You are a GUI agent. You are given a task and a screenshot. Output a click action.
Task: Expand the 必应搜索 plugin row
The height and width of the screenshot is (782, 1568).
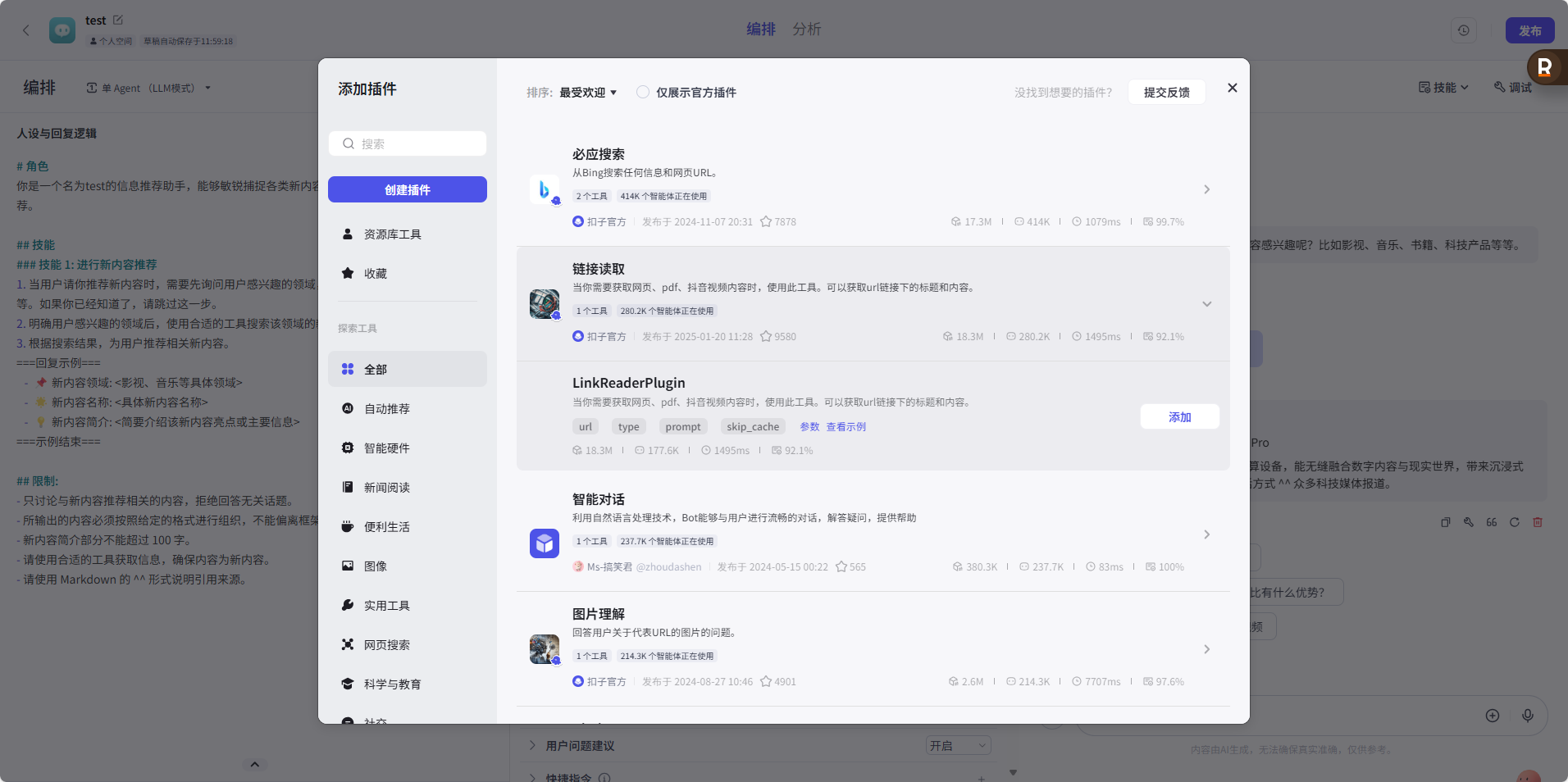pos(1206,189)
